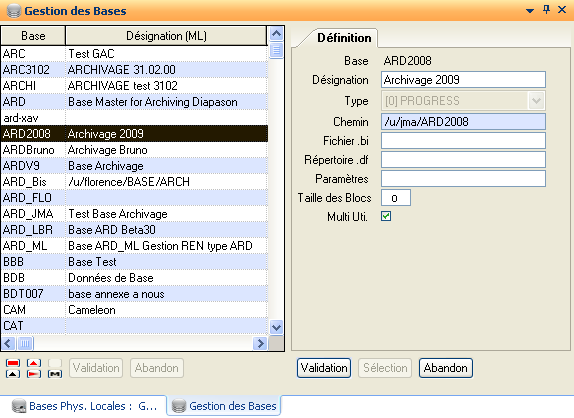The image size is (574, 418).
Task: Click the red up-triangle icon button
Action: [34, 363]
